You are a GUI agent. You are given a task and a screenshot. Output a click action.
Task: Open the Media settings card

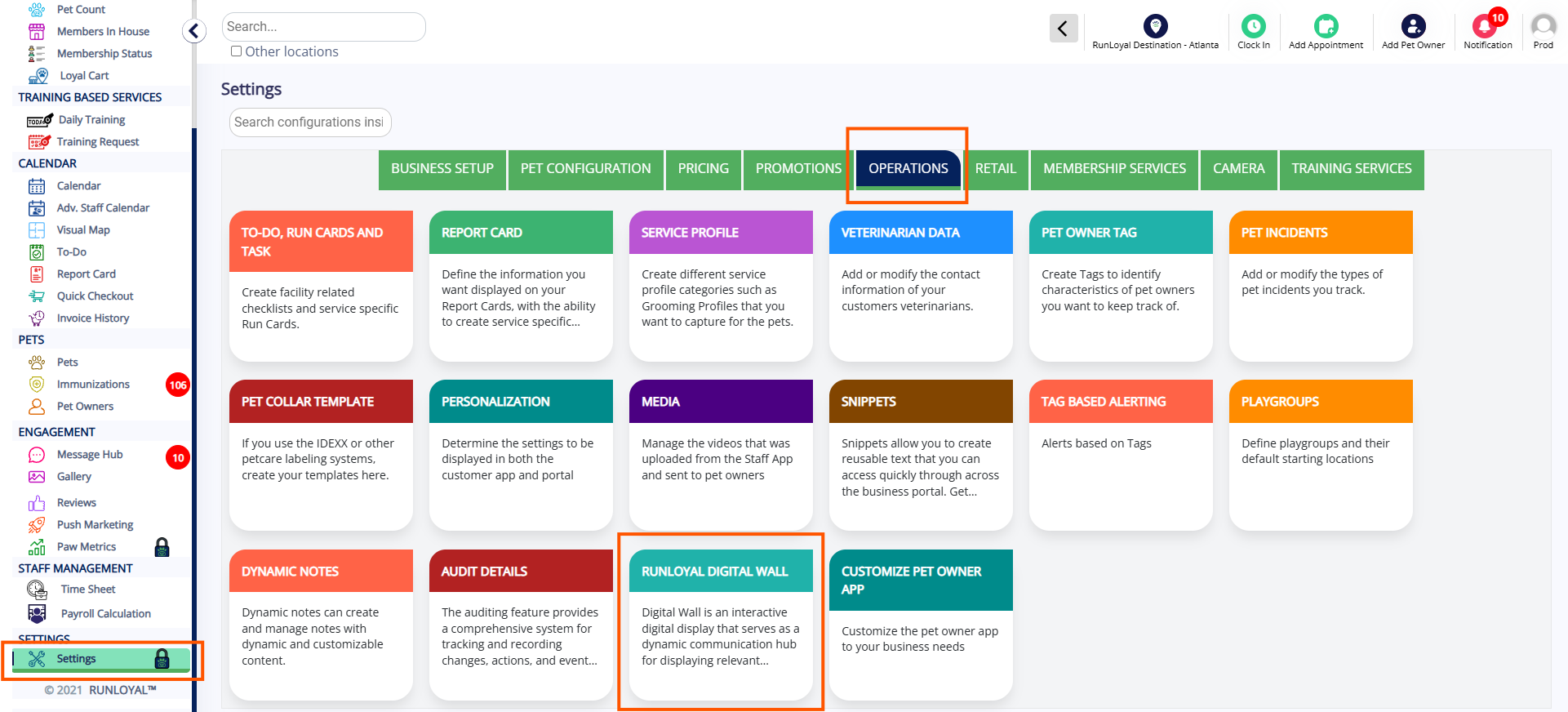pyautogui.click(x=721, y=455)
